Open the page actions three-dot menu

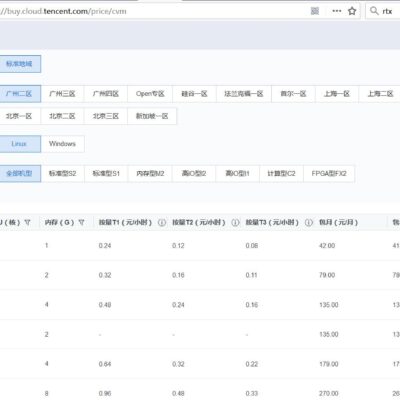coord(337,11)
